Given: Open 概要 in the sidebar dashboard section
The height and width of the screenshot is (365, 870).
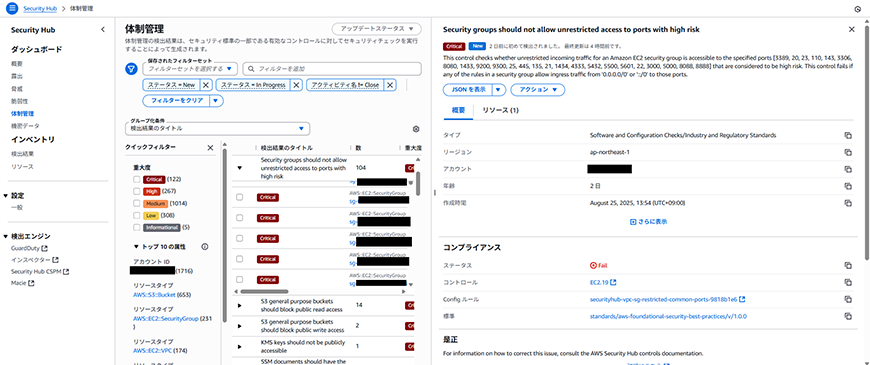Looking at the screenshot, I should pyautogui.click(x=17, y=63).
